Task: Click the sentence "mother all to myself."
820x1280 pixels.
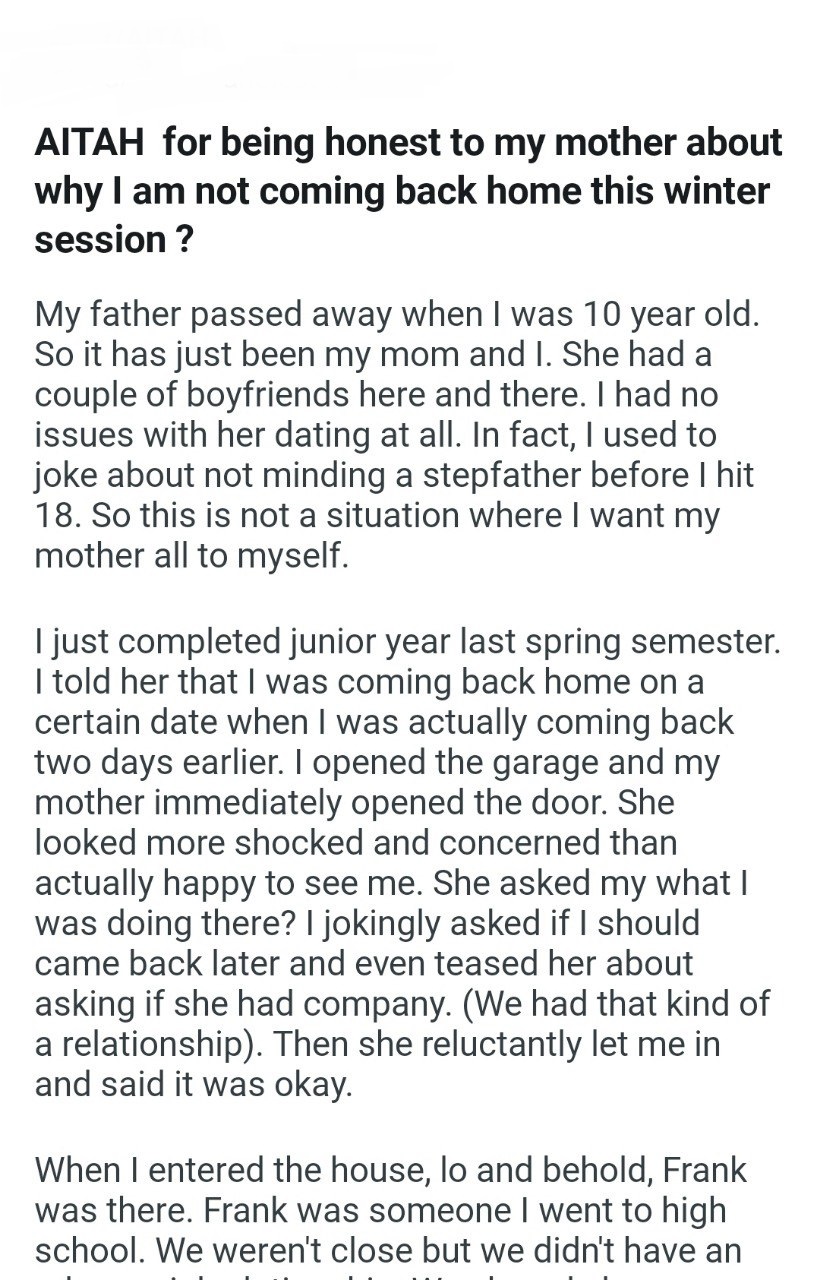Action: tap(191, 556)
